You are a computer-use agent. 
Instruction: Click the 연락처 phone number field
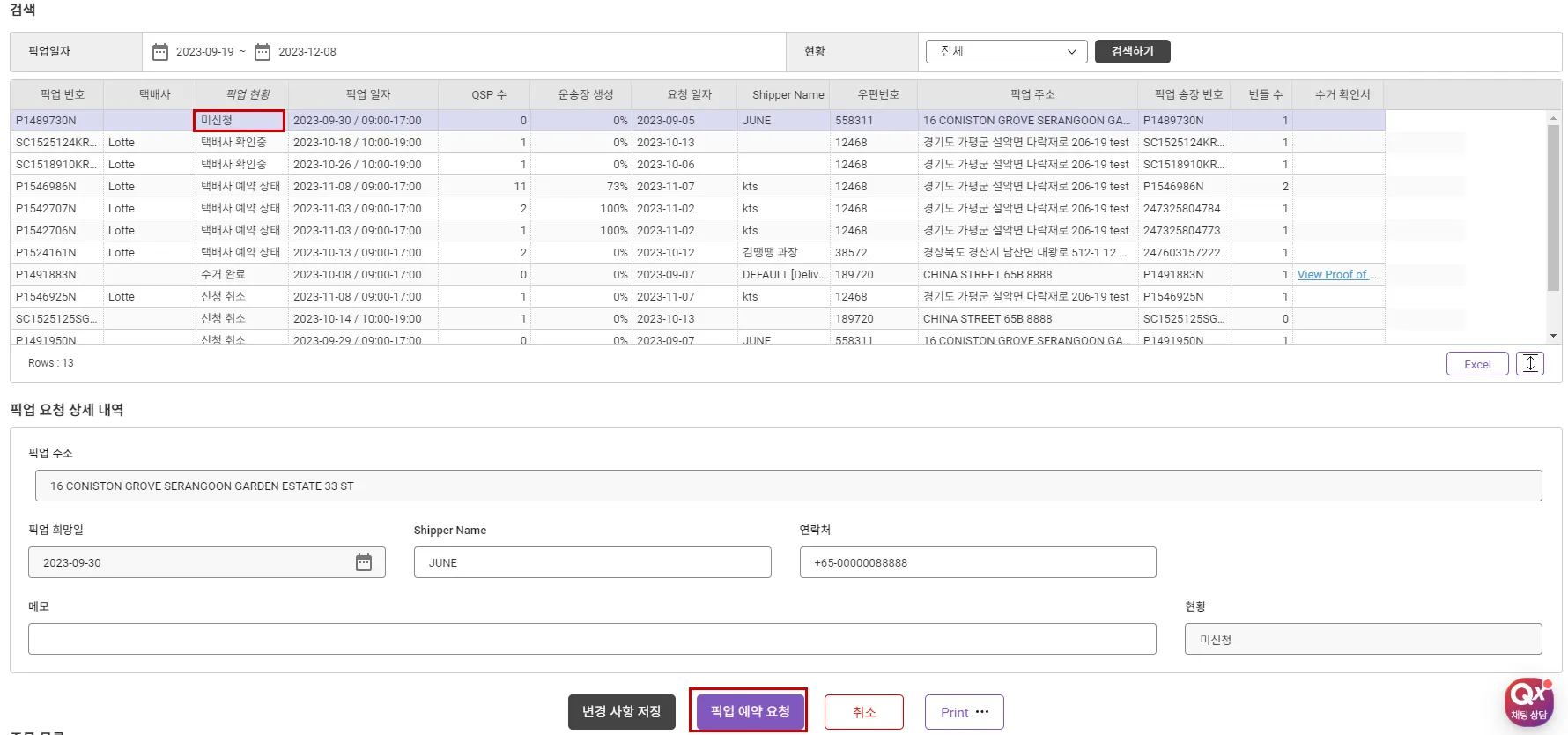pos(978,562)
